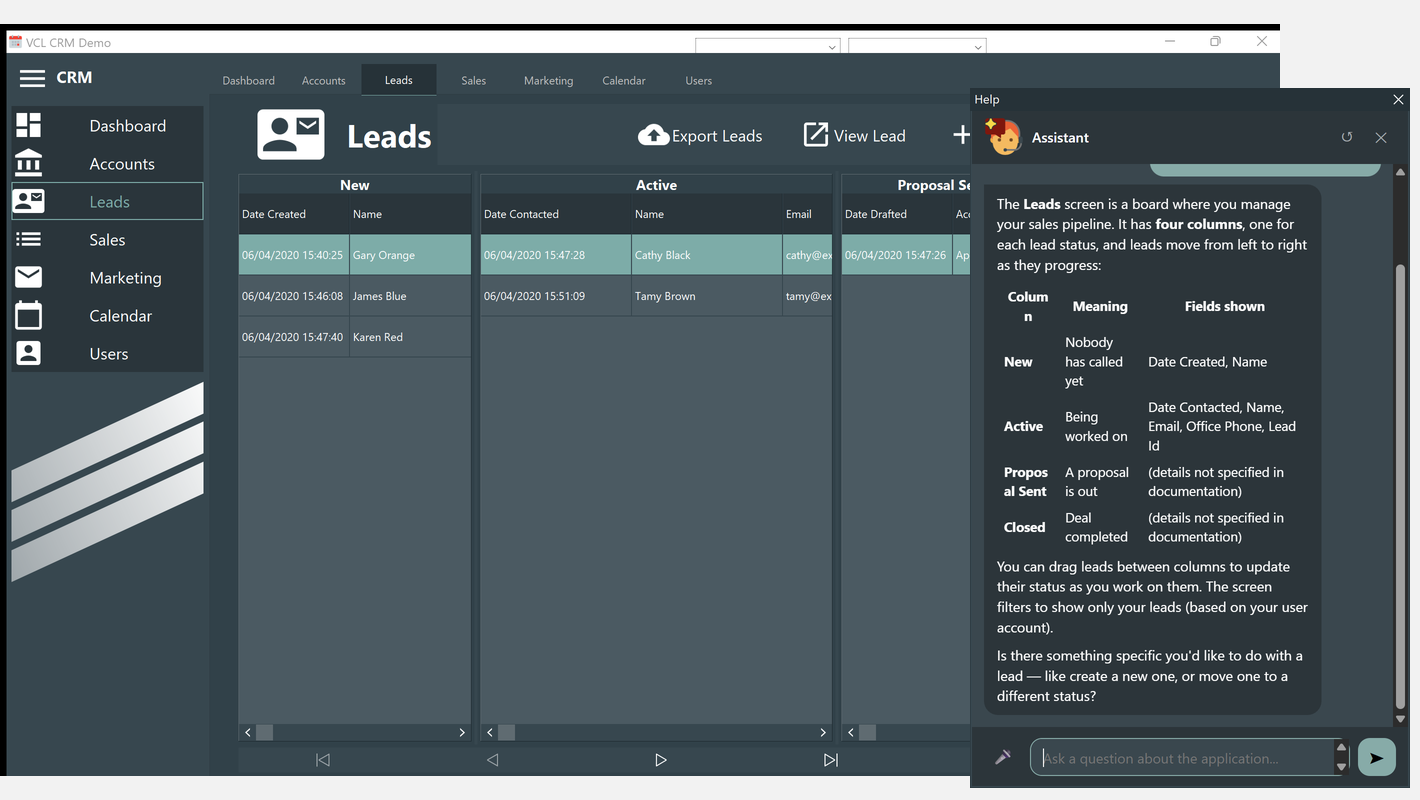1420x800 pixels.
Task: Go to the next record in the navigator
Action: (x=661, y=760)
